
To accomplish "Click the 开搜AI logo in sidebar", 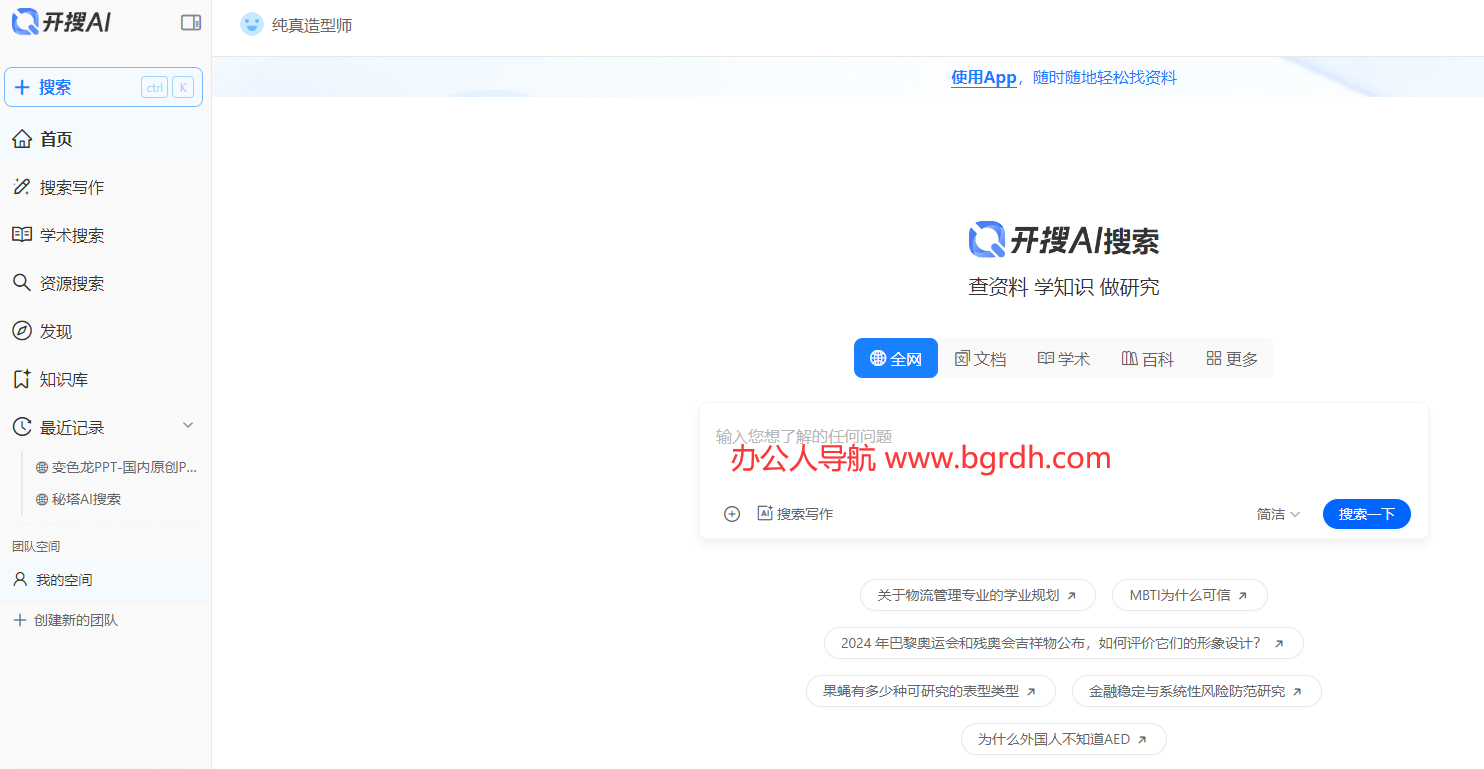I will [x=61, y=22].
